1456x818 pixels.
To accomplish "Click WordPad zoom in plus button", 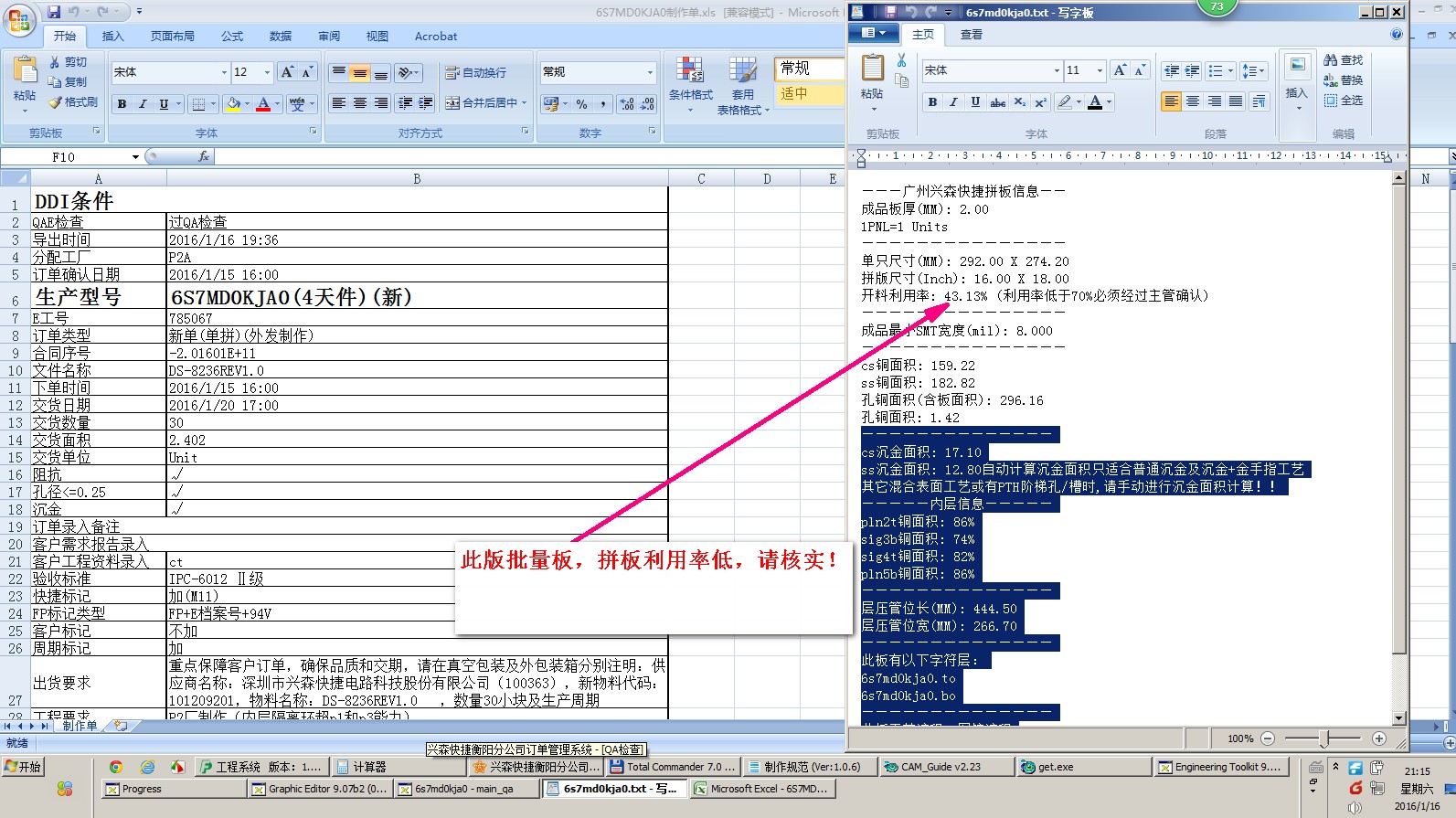I will (1379, 738).
